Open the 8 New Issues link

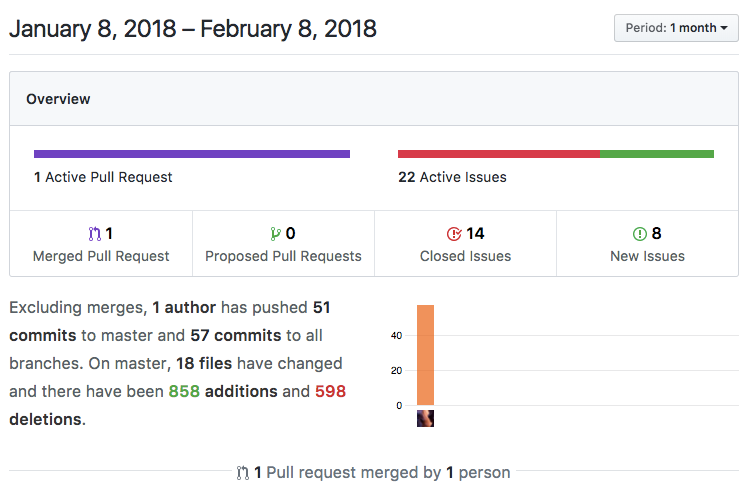[x=647, y=244]
